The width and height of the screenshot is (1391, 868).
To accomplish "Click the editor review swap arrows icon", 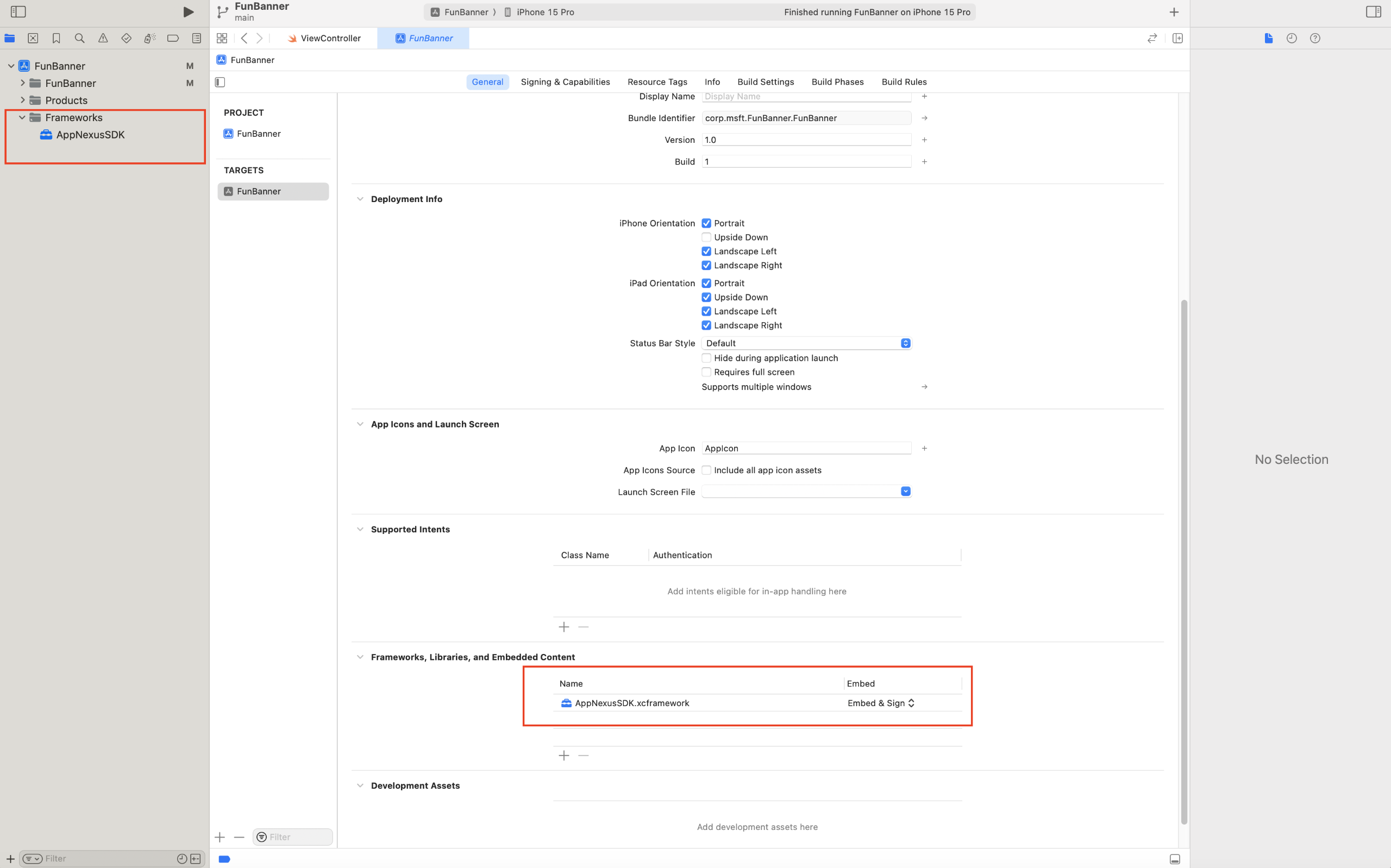I will [x=1151, y=38].
